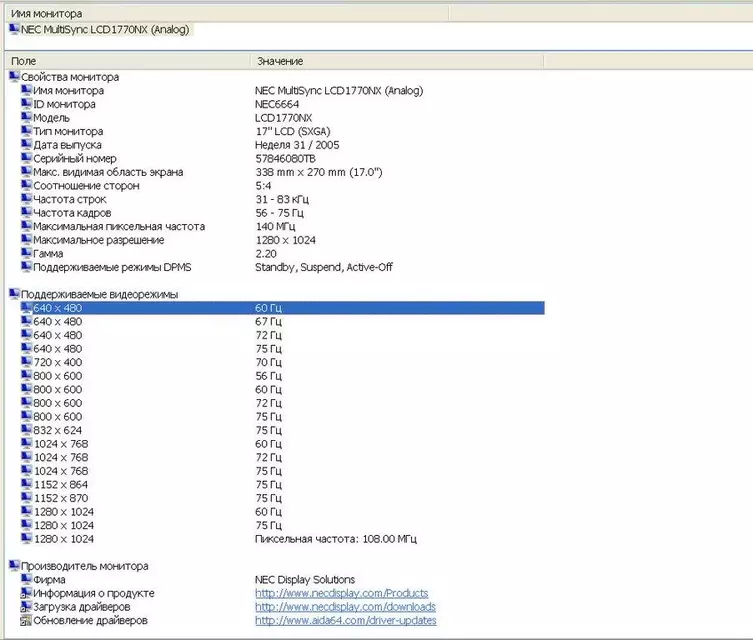Click the value '140 МГц'

point(275,226)
